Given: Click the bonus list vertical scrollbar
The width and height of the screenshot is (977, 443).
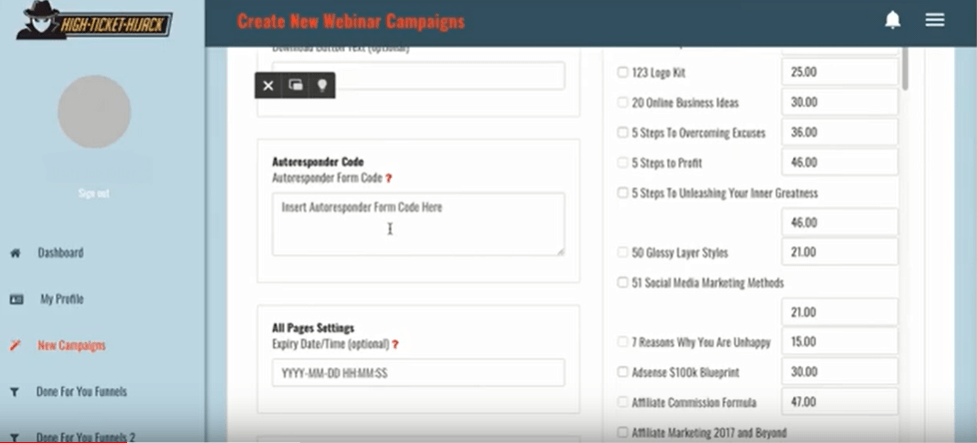Looking at the screenshot, I should 904,69.
